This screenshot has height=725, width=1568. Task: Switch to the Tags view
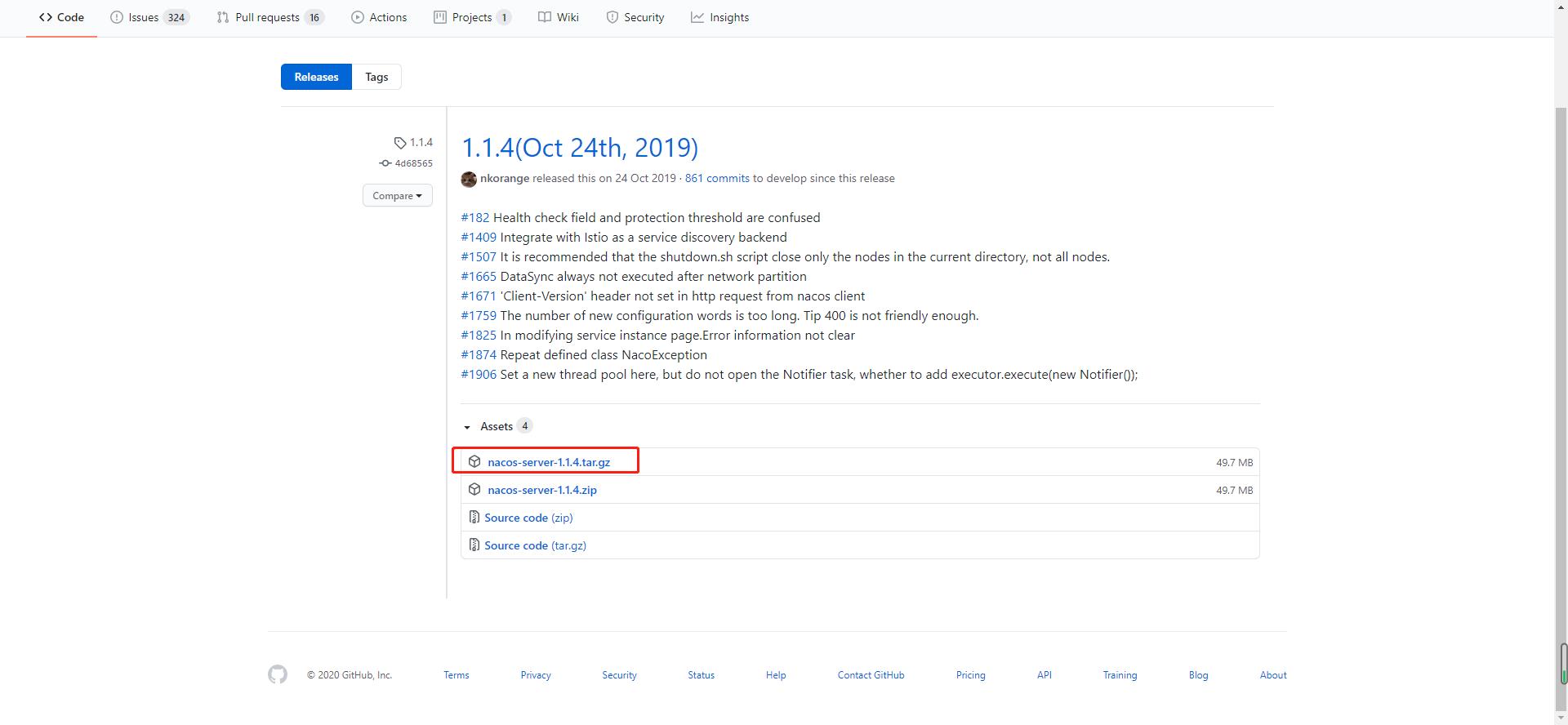point(376,77)
